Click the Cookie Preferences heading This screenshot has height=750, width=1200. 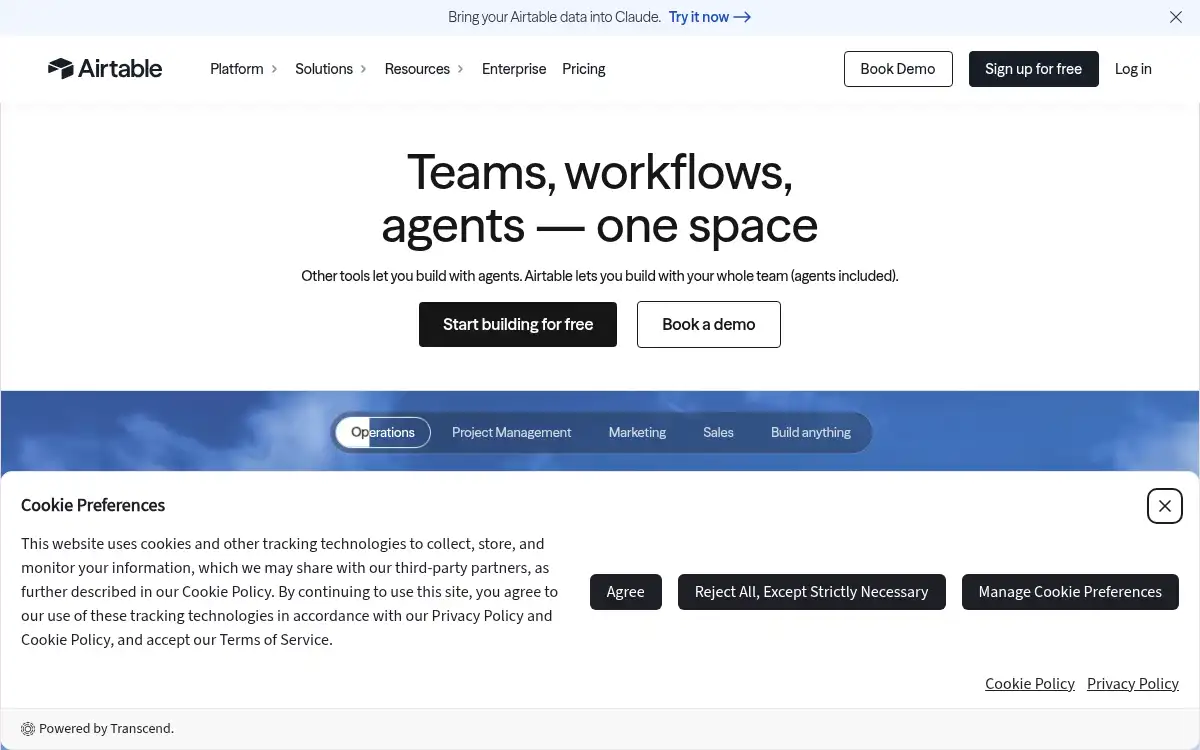[x=93, y=505]
